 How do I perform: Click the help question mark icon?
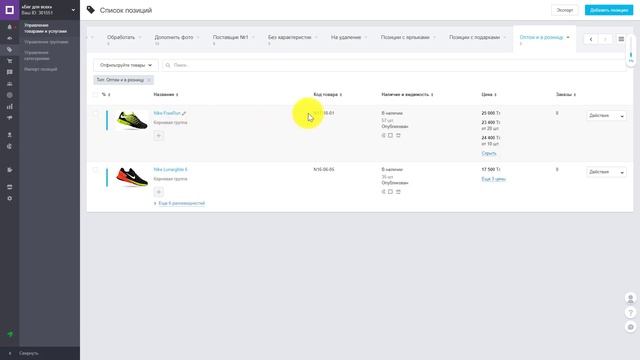coord(631,313)
